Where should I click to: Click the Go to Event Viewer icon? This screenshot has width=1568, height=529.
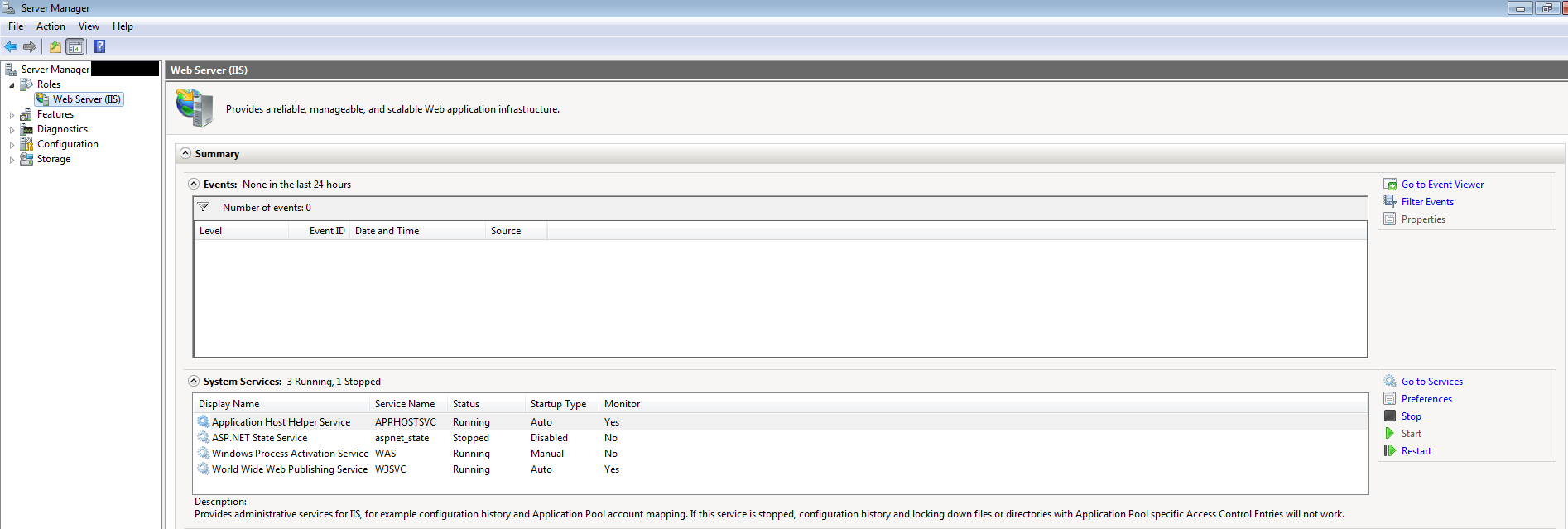click(x=1390, y=184)
